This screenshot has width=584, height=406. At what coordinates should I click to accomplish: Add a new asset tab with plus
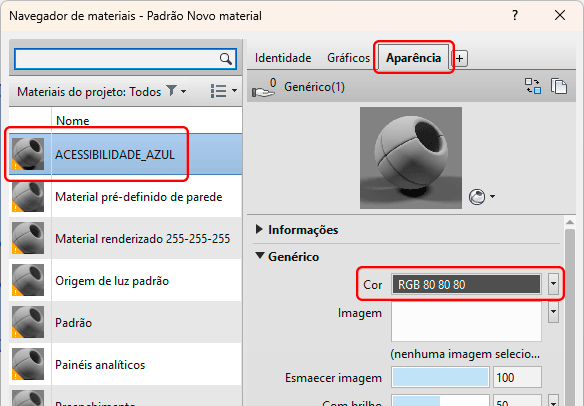click(460, 58)
